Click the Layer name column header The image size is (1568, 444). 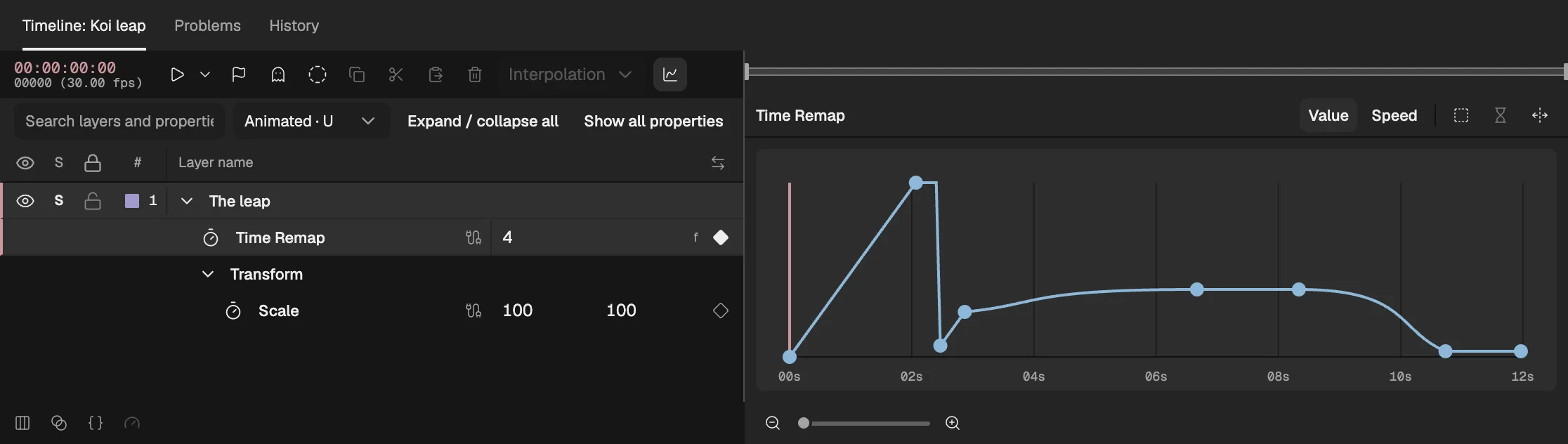tap(216, 162)
